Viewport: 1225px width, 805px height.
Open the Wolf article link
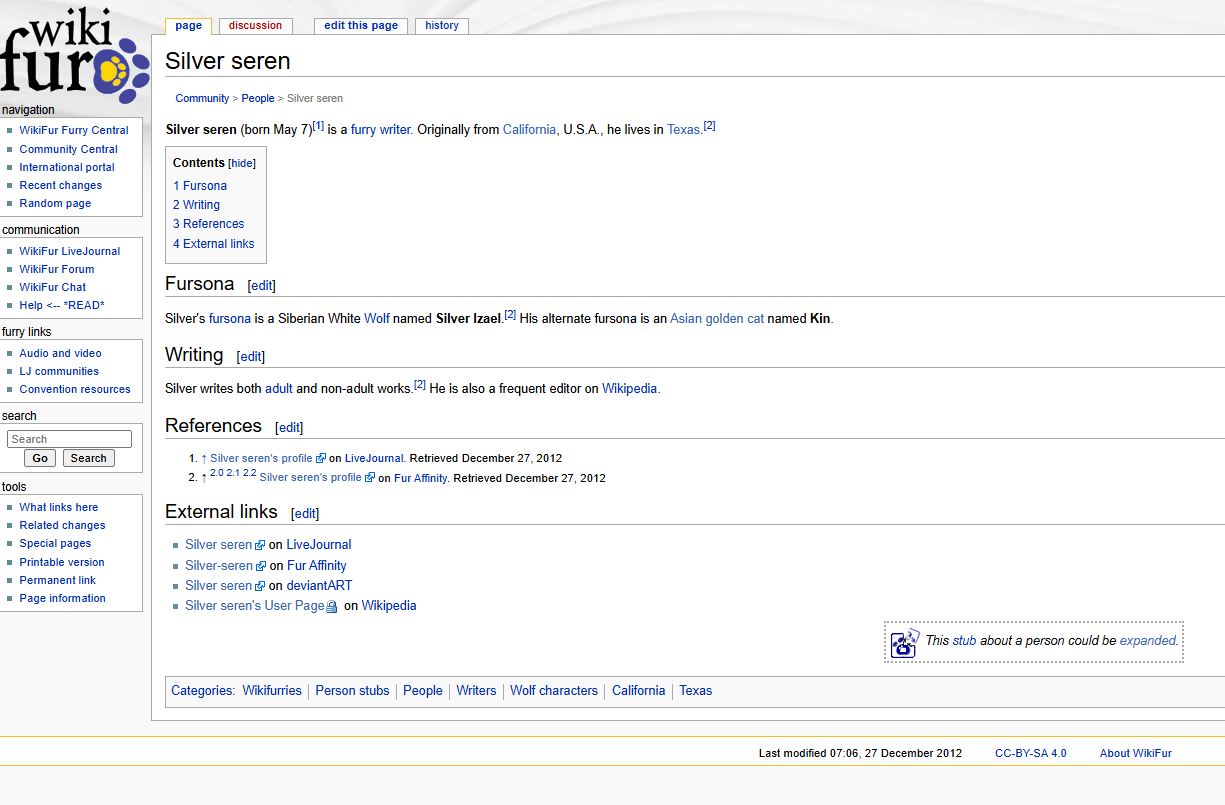tap(377, 319)
